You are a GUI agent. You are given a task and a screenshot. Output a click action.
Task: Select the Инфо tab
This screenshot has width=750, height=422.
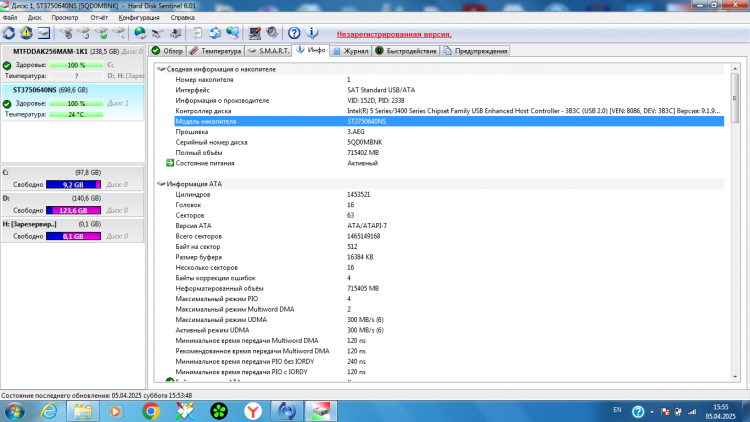coord(311,50)
